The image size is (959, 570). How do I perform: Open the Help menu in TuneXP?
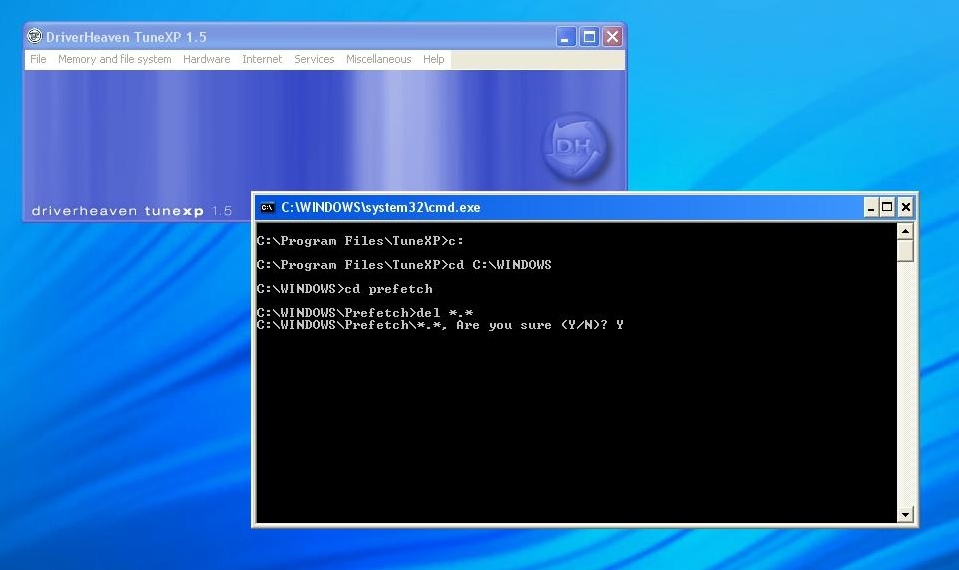433,60
